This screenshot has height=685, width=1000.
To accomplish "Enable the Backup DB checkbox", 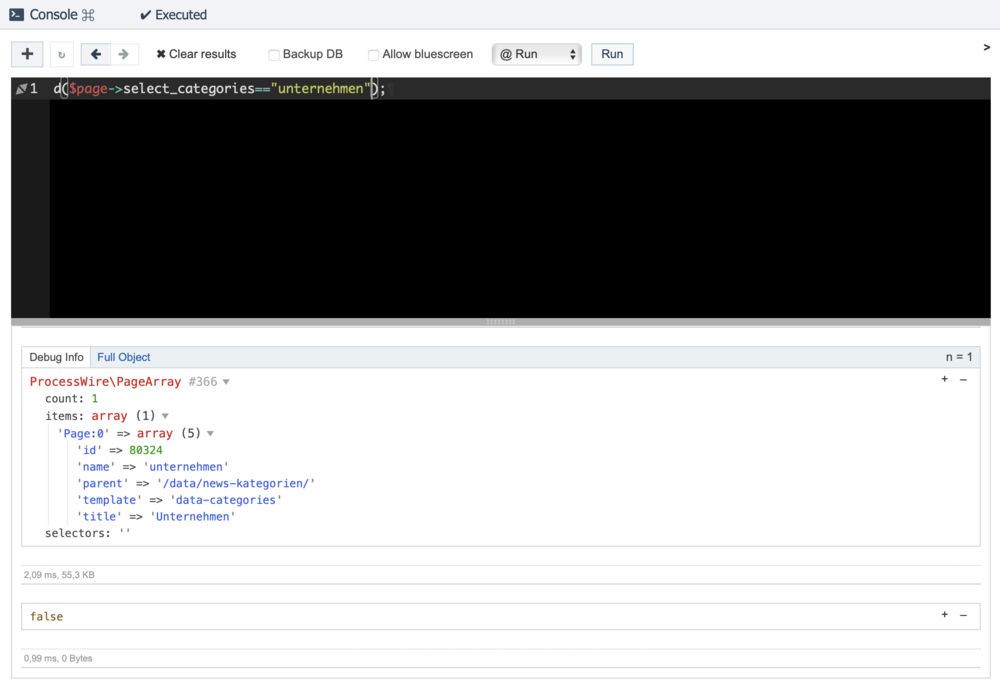I will point(273,55).
